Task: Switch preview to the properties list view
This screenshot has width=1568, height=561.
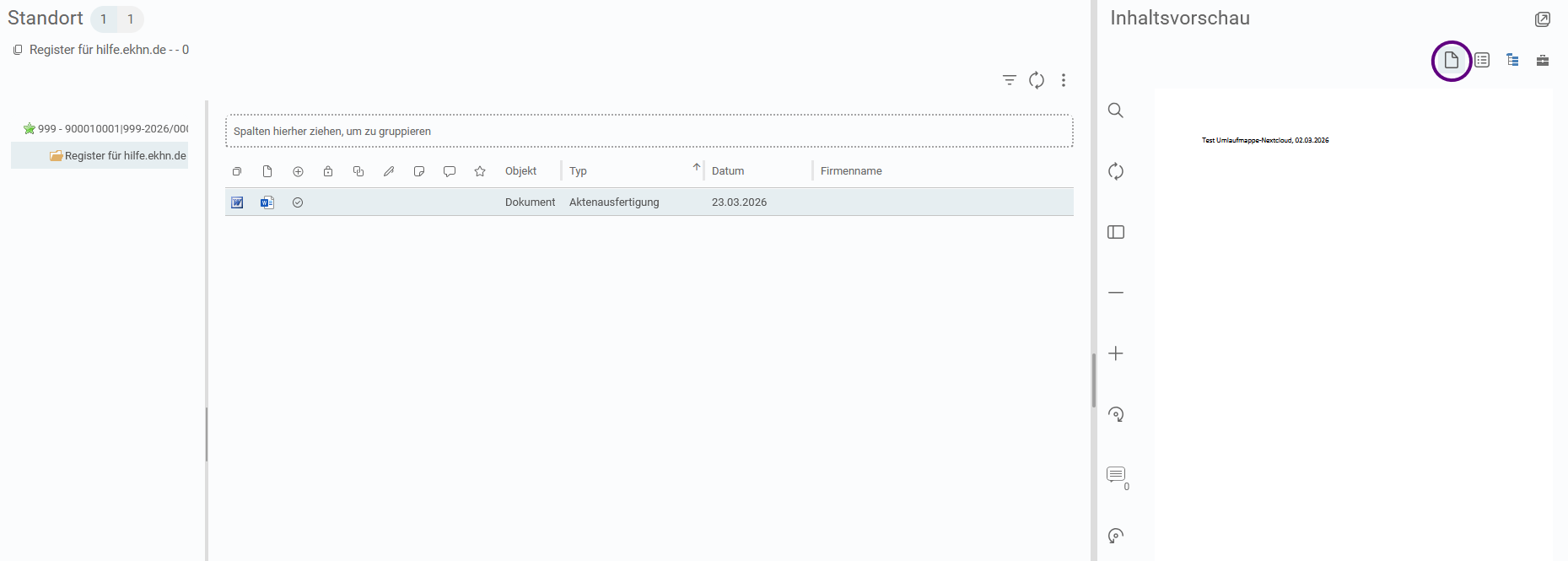Action: click(1482, 60)
